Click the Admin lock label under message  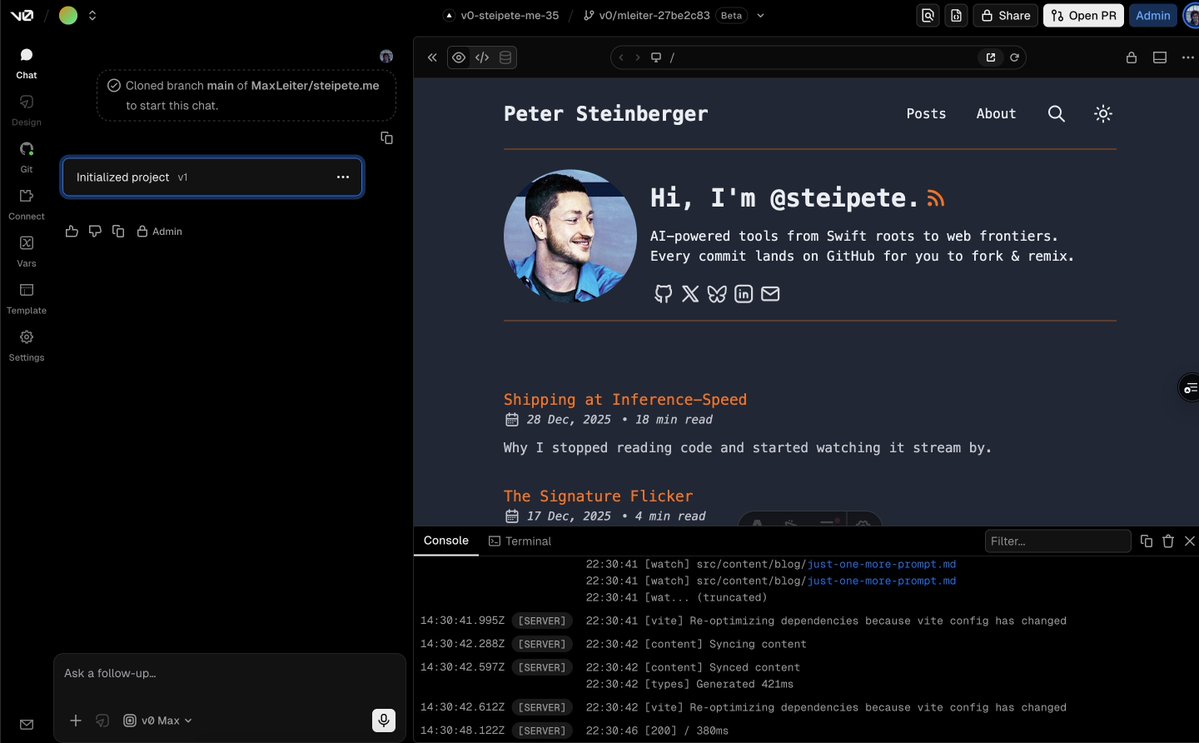coord(159,231)
